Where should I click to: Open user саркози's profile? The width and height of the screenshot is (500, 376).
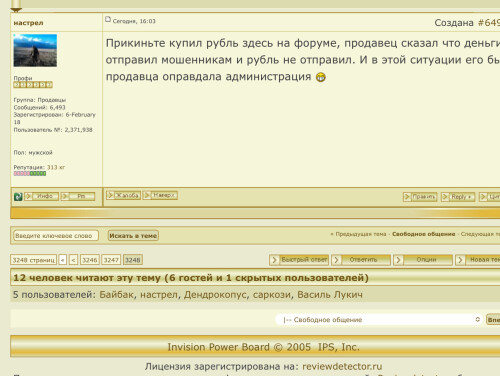(x=273, y=295)
